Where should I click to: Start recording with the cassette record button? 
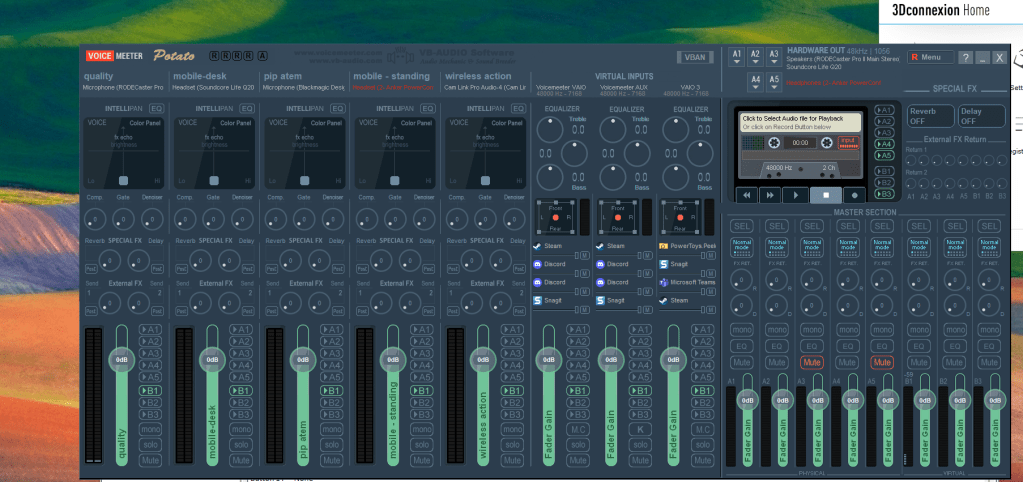click(x=855, y=194)
